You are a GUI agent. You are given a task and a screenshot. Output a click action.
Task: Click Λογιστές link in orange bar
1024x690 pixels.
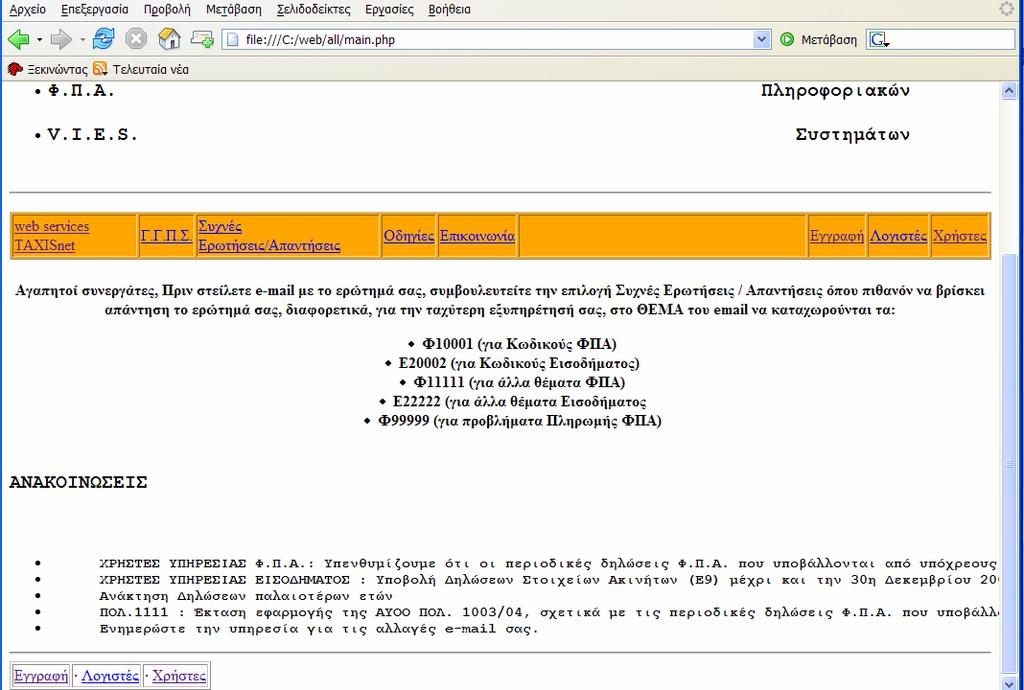coord(898,236)
